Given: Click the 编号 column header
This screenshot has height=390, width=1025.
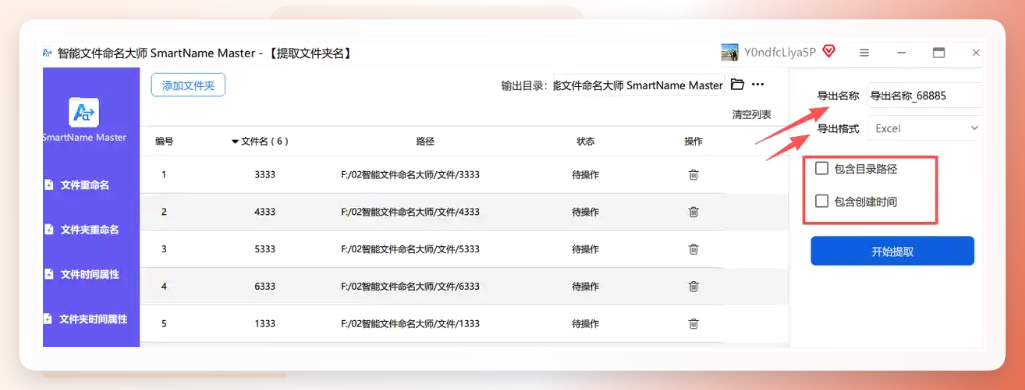Looking at the screenshot, I should pos(164,141).
